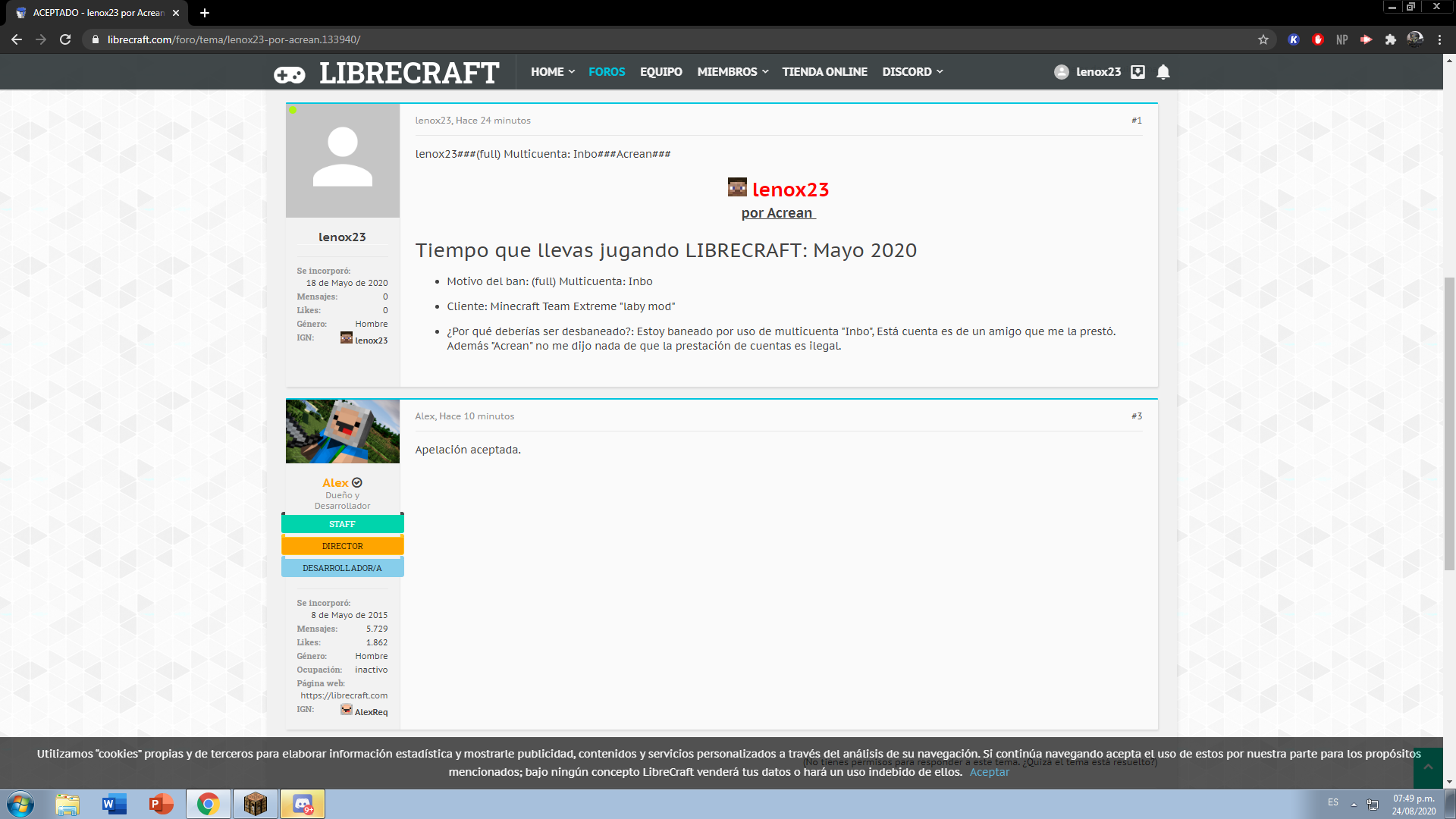Open the EQUIPO page
Image resolution: width=1456 pixels, height=819 pixels.
coord(661,72)
